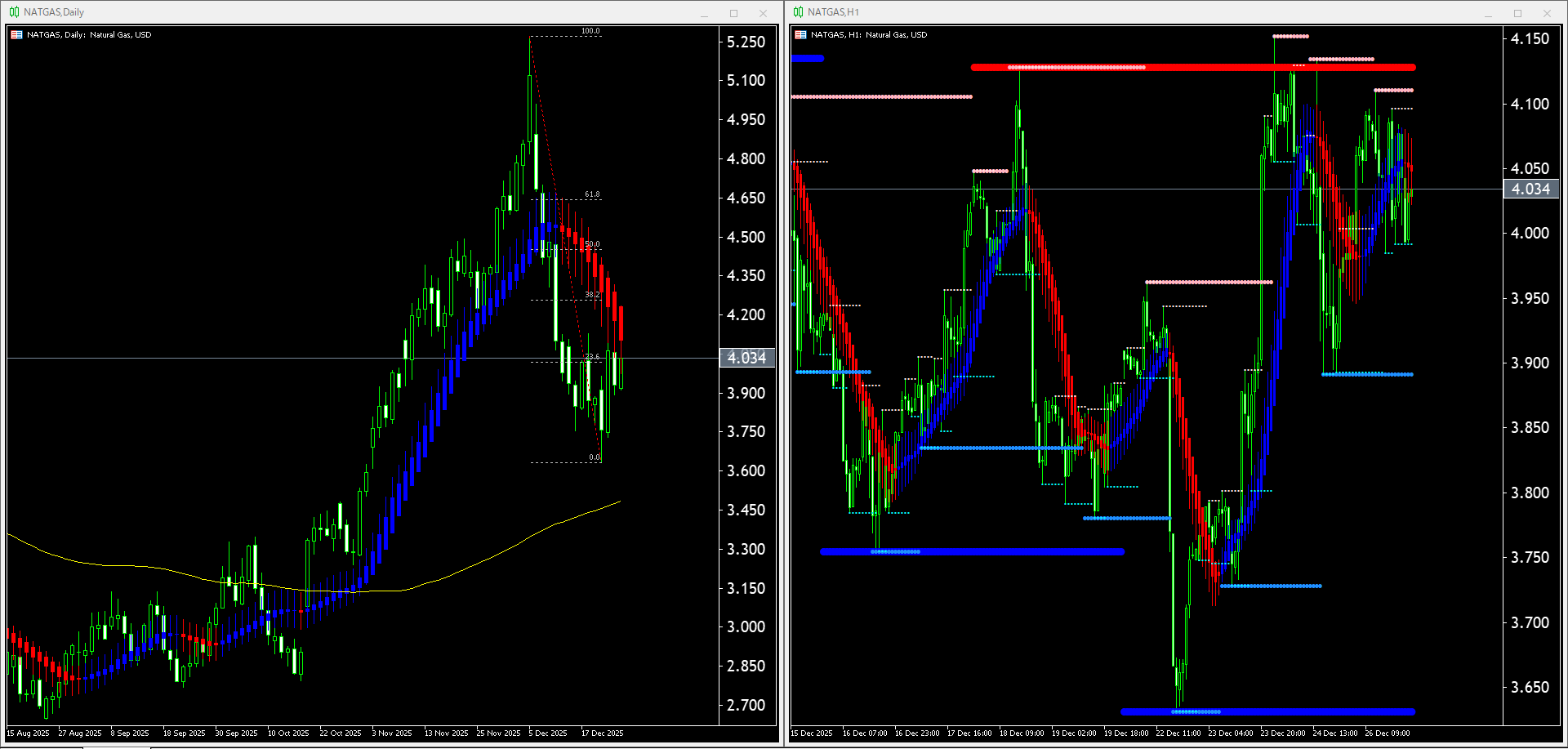Click the 38.2 Fibonacci level label
This screenshot has height=749, width=1568.
click(x=592, y=295)
